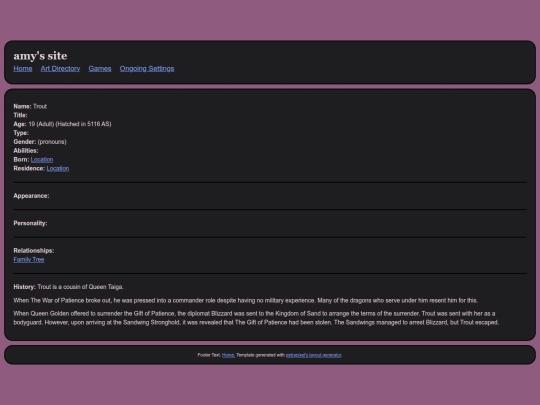Click the "Footer Text." words in the footer
The width and height of the screenshot is (540, 405).
point(209,355)
